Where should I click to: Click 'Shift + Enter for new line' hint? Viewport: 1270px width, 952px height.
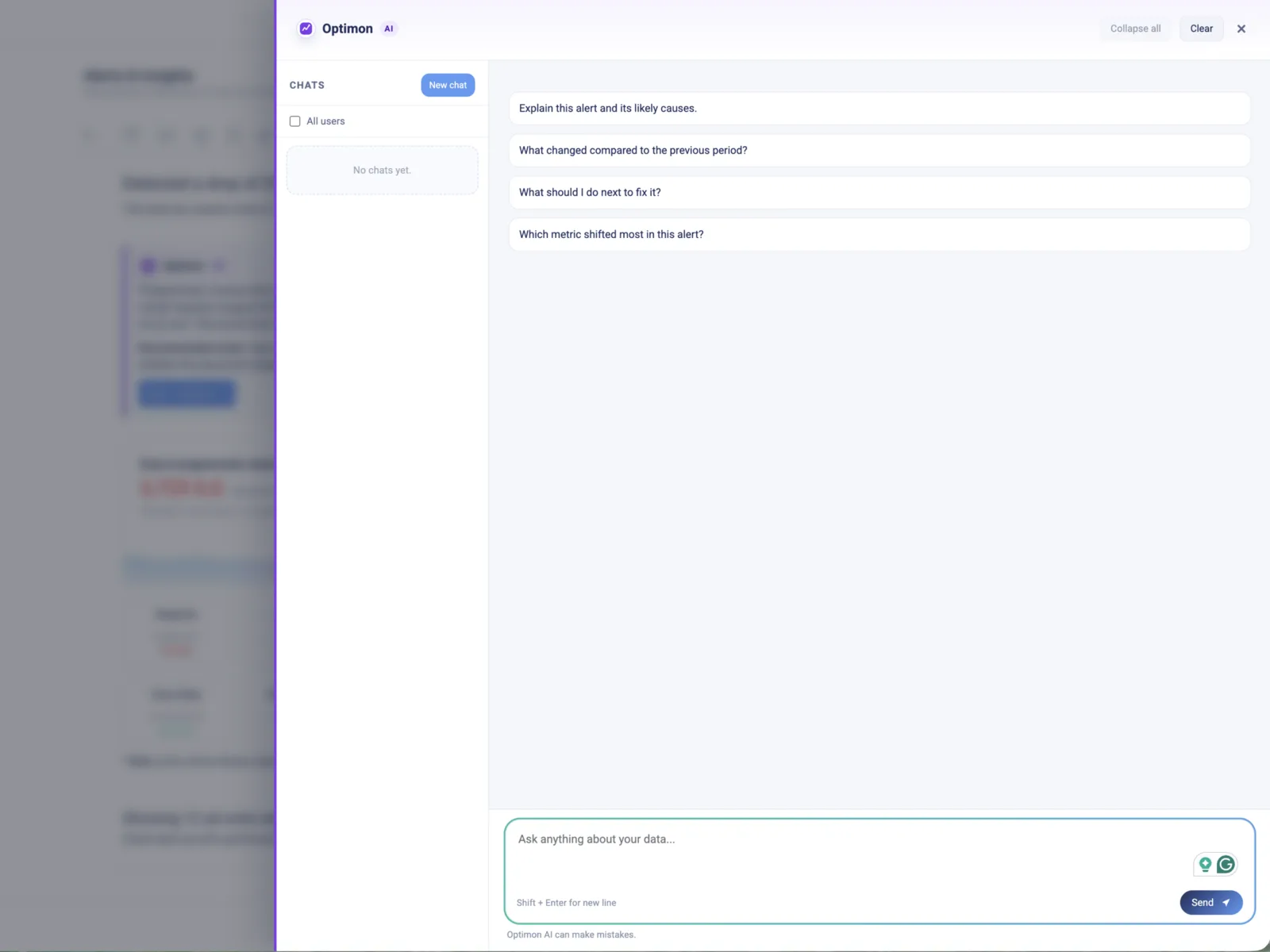pyautogui.click(x=566, y=903)
